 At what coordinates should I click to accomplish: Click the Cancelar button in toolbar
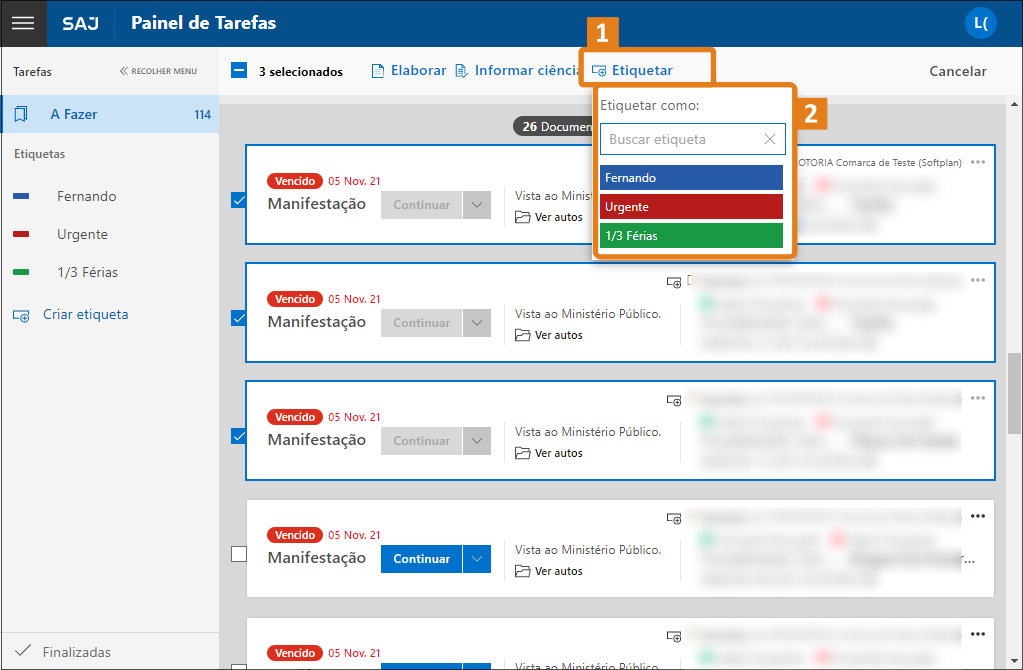point(957,71)
